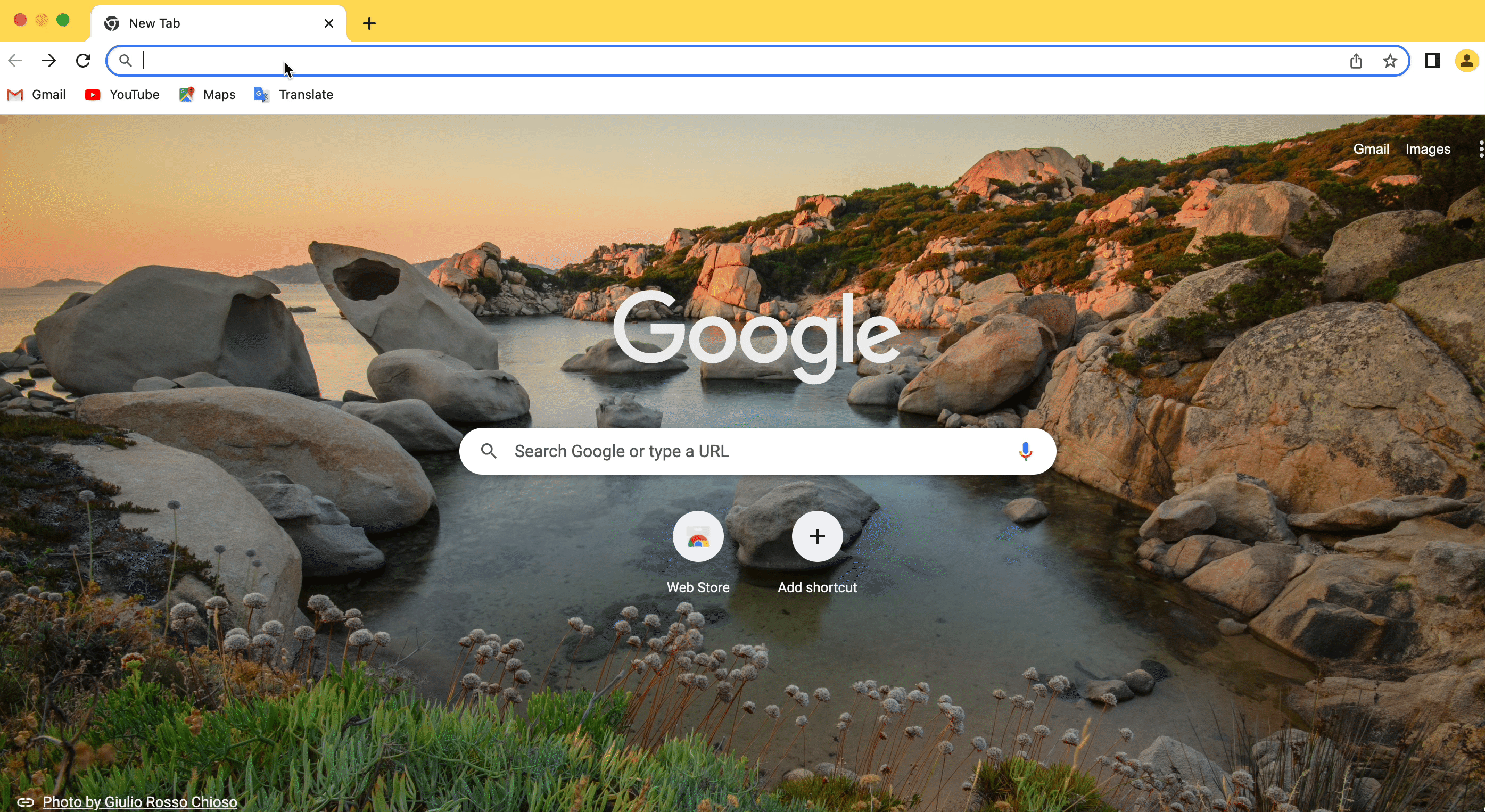Click Gmail link at top right of page
Viewport: 1485px width, 812px height.
pyautogui.click(x=1371, y=150)
